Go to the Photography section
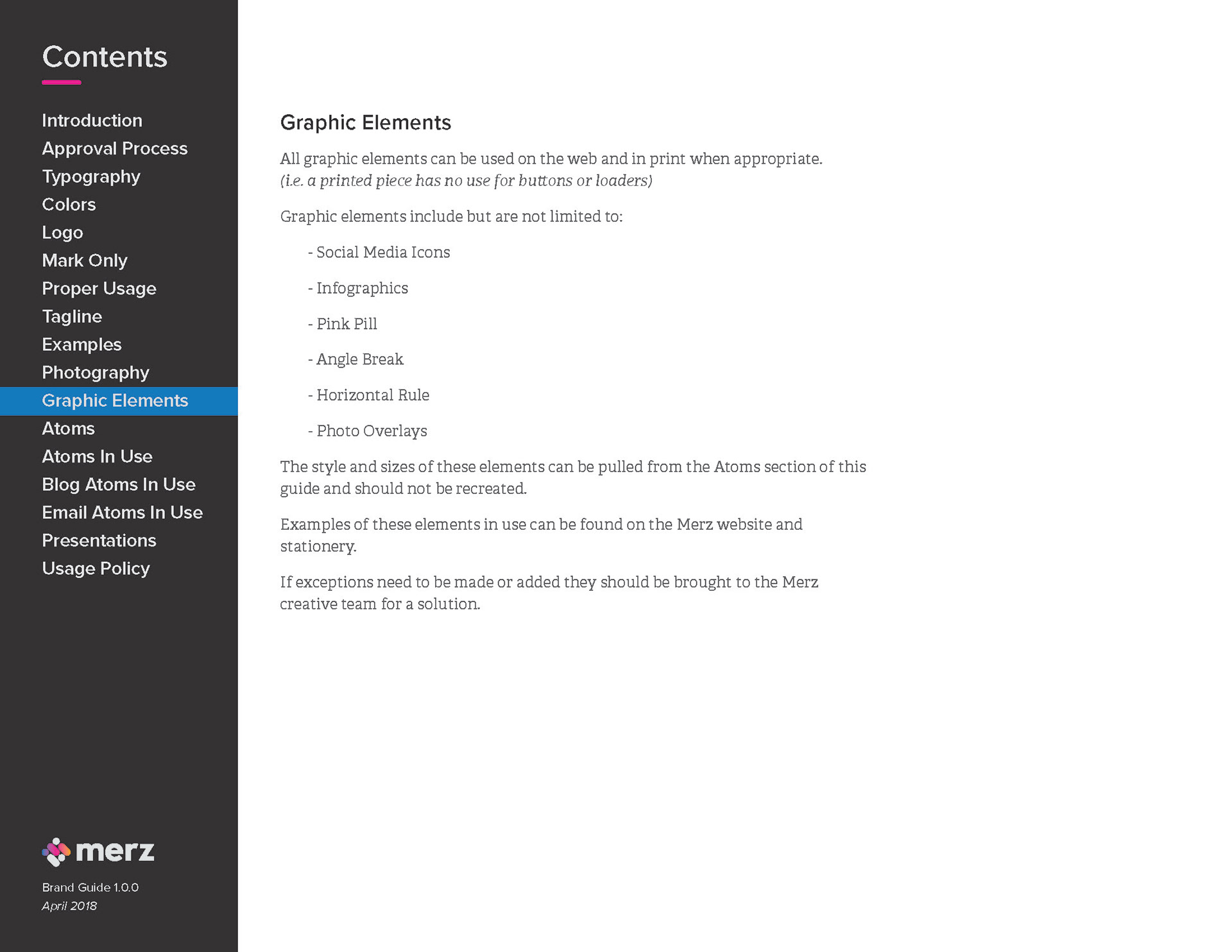1232x952 pixels. [95, 373]
